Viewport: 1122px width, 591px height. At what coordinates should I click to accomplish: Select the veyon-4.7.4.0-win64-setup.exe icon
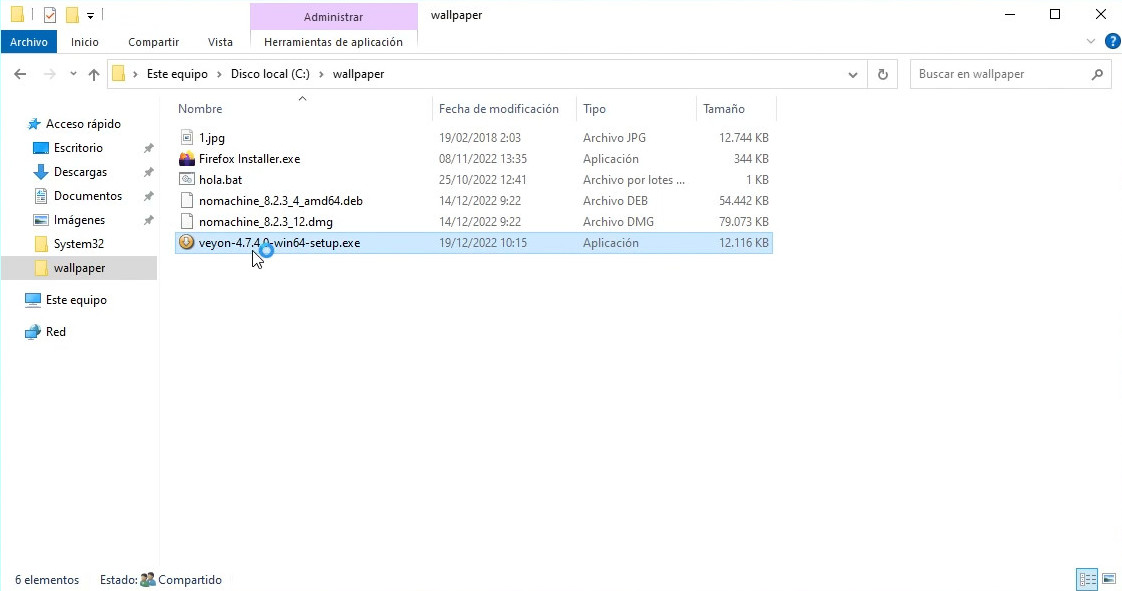[187, 243]
